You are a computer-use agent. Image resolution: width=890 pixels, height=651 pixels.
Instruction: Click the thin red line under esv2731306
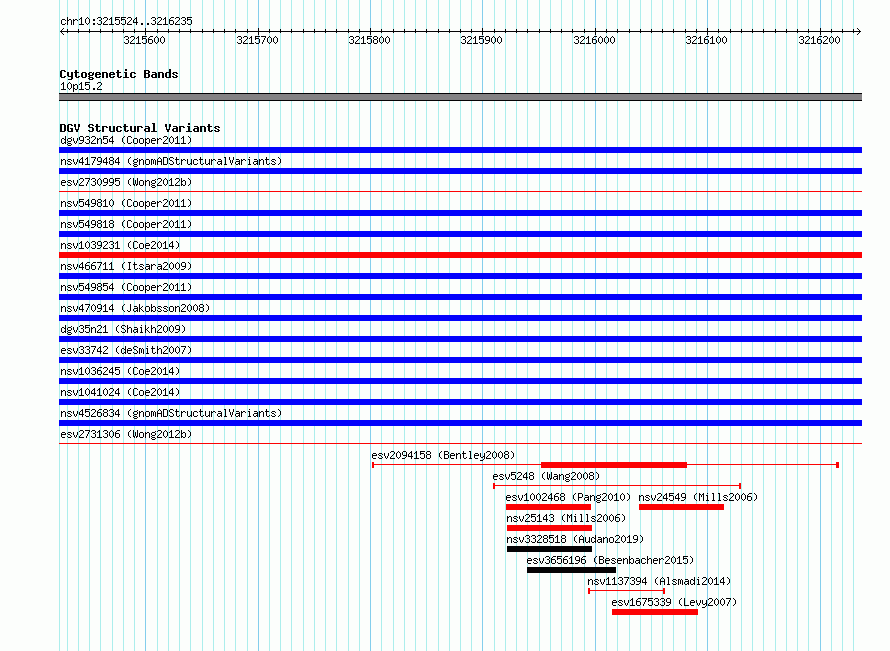click(x=460, y=444)
